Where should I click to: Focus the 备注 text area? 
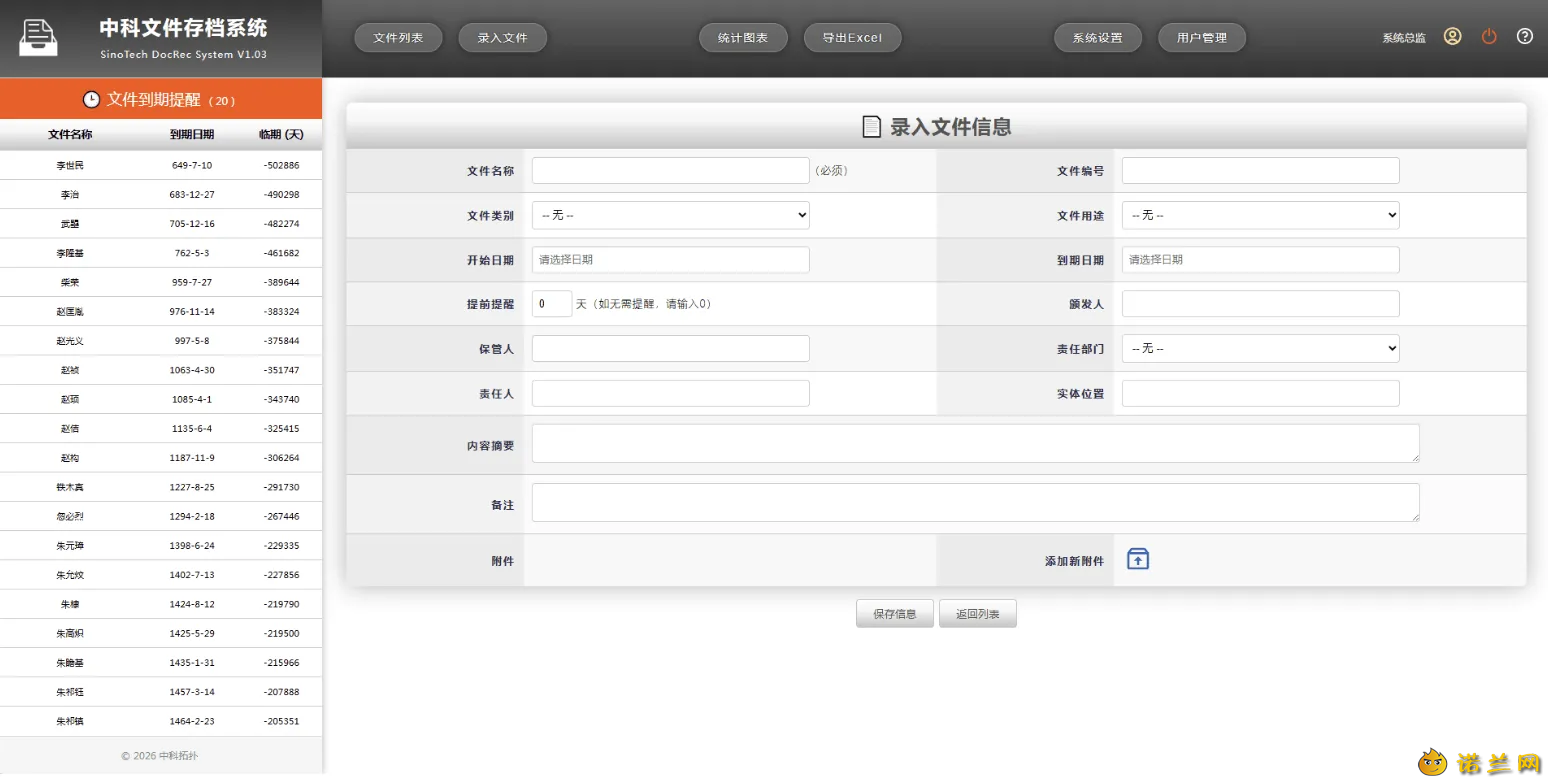[x=975, y=503]
